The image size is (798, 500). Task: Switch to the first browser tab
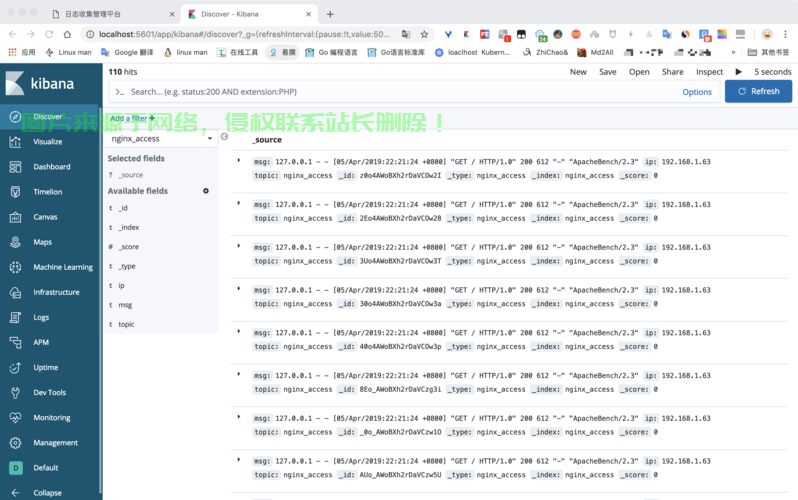[x=112, y=14]
